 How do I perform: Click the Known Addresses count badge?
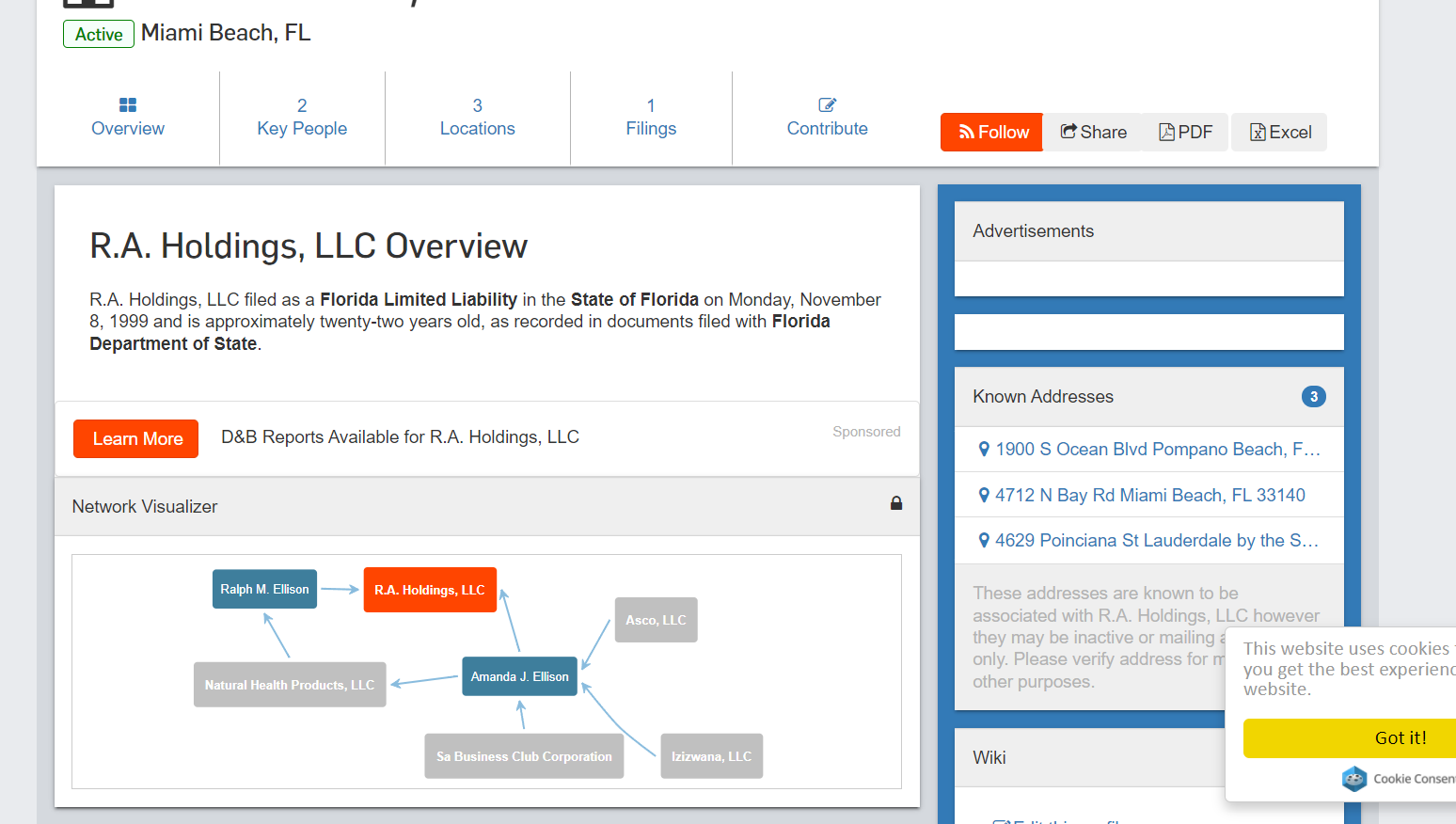click(1314, 397)
